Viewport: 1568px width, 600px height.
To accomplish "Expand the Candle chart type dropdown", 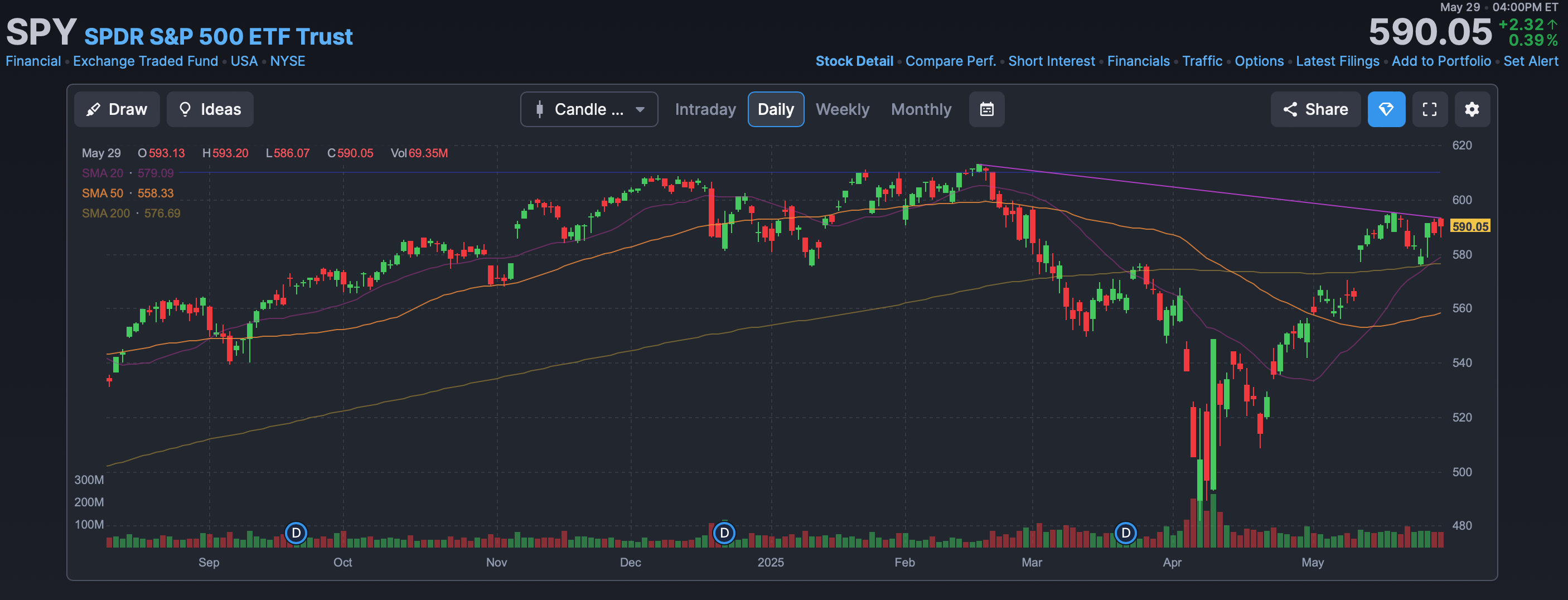I will [x=589, y=109].
